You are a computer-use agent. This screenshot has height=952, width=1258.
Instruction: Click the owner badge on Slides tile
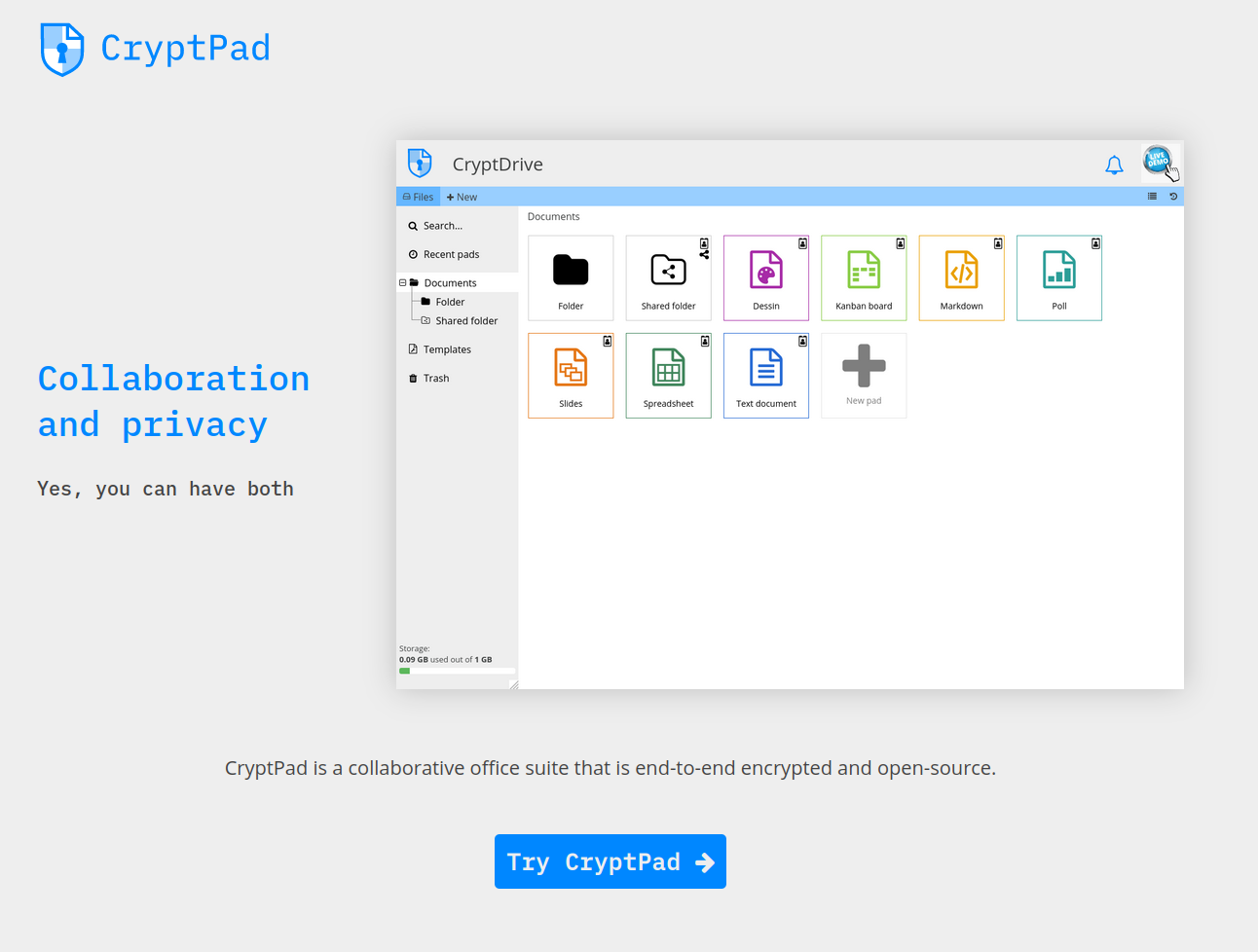(x=607, y=341)
